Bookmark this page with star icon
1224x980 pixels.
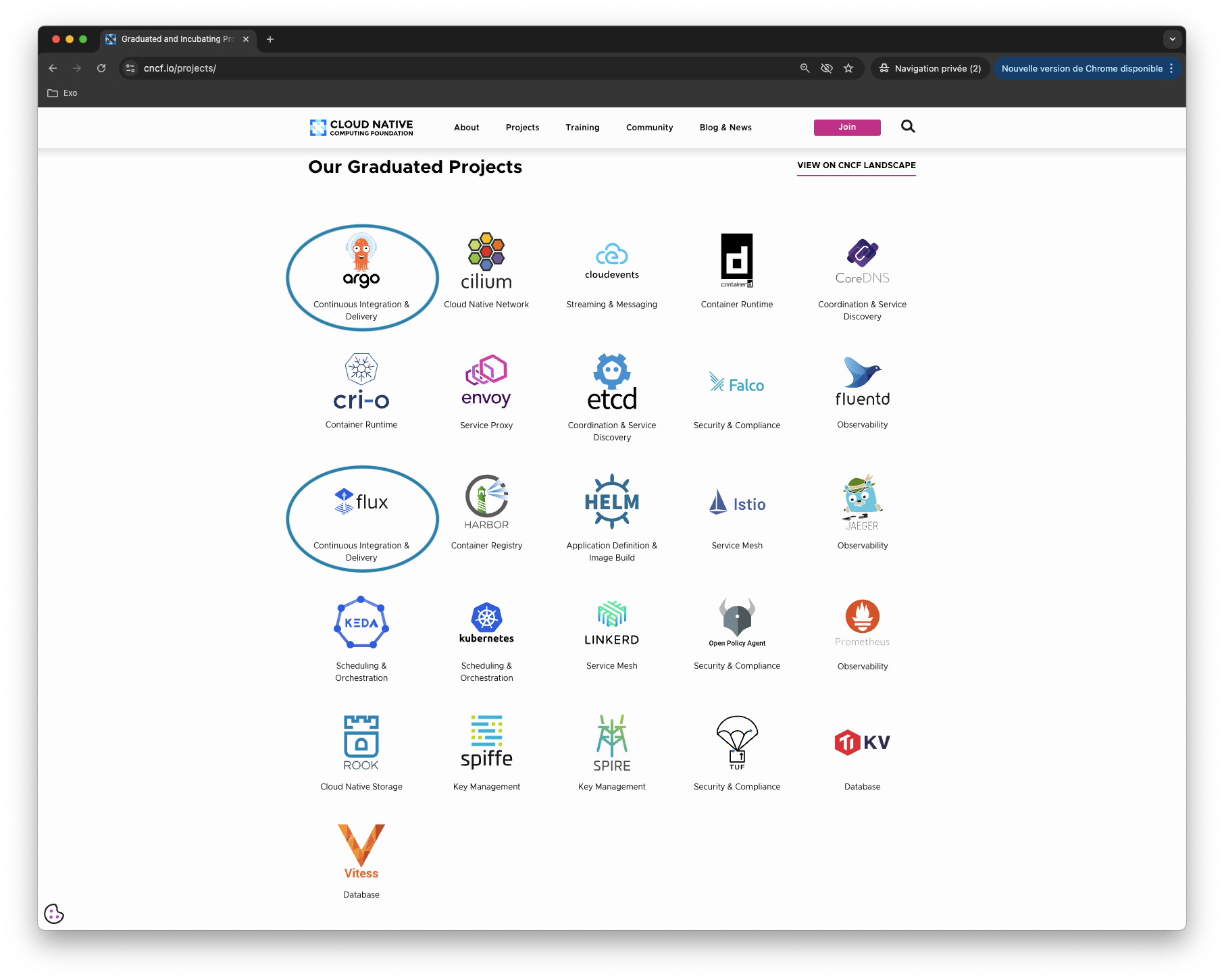(x=848, y=68)
